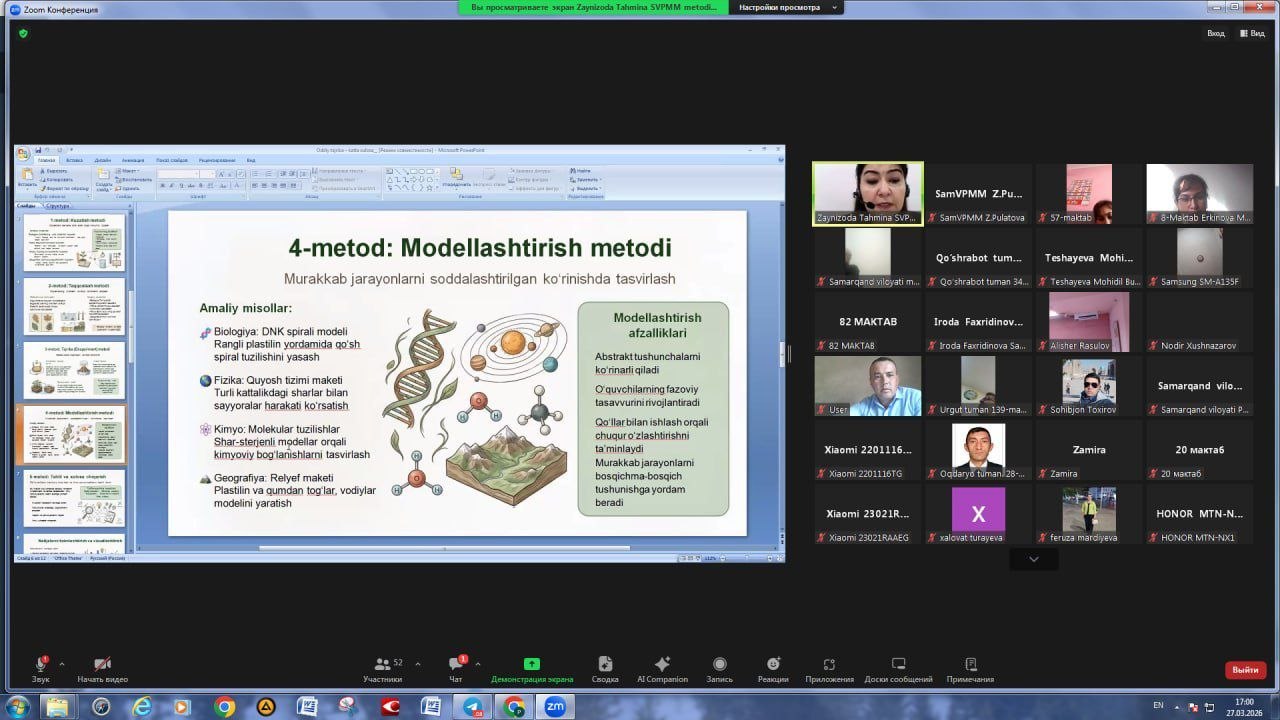1280x720 pixels.
Task: Start recording with Запись button
Action: (x=719, y=667)
